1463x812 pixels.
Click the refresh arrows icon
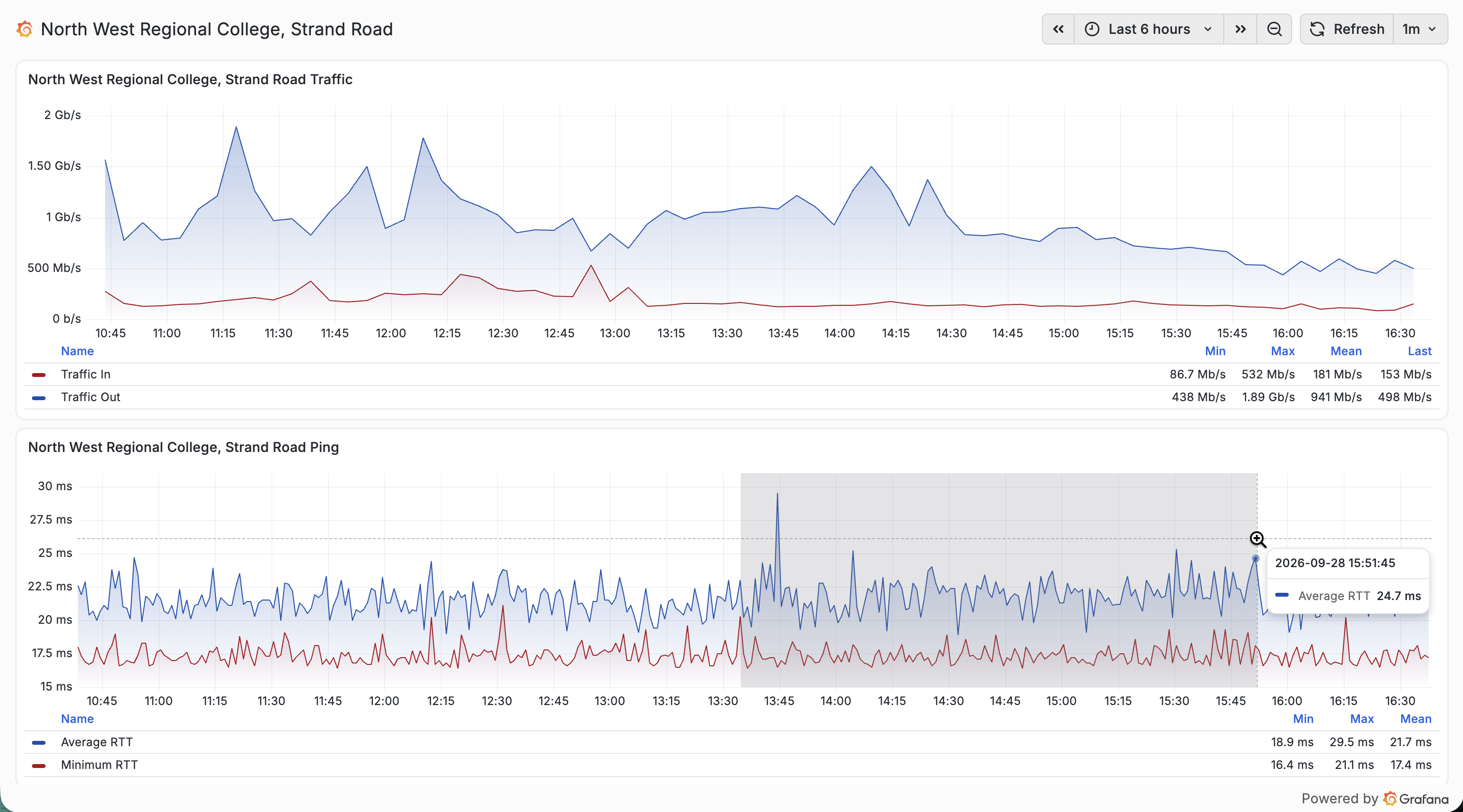[x=1317, y=29]
